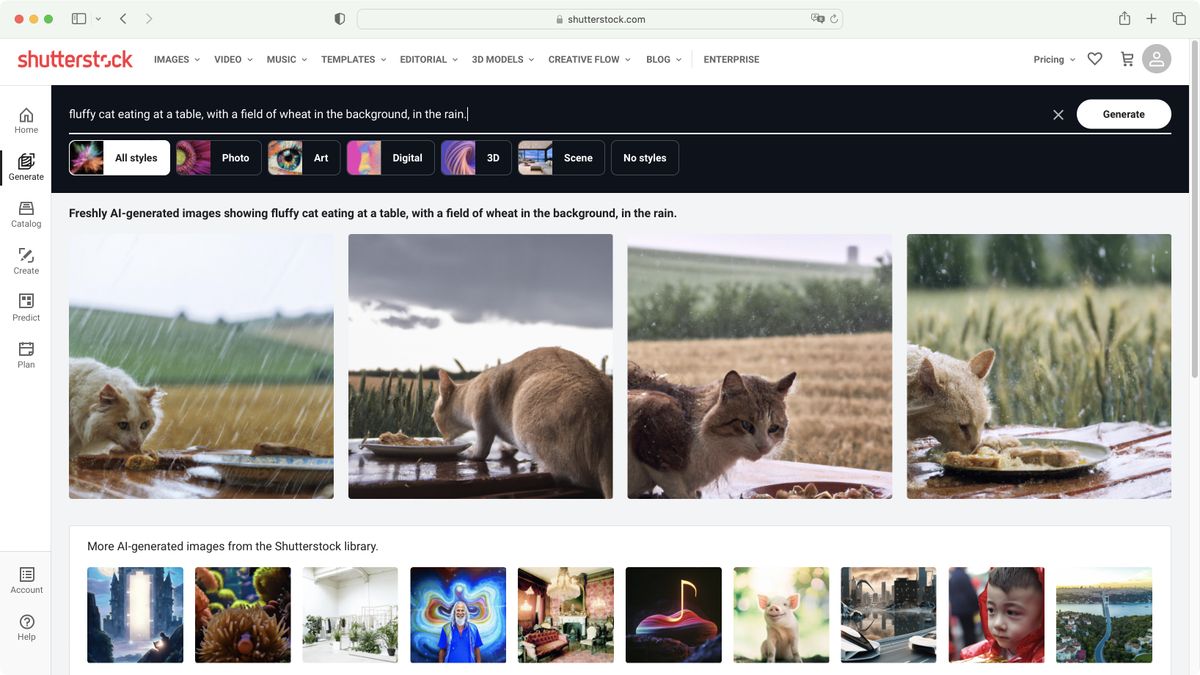
Task: Go to the ENTERPRISE section
Action: click(x=731, y=59)
